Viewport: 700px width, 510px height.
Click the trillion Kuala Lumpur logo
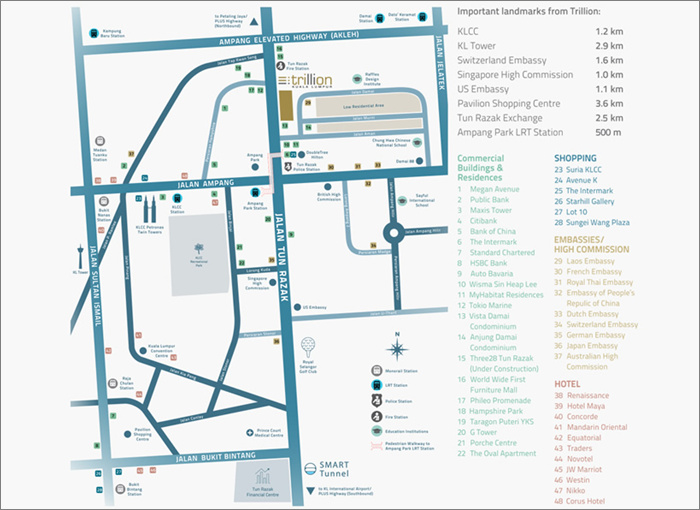click(x=305, y=80)
